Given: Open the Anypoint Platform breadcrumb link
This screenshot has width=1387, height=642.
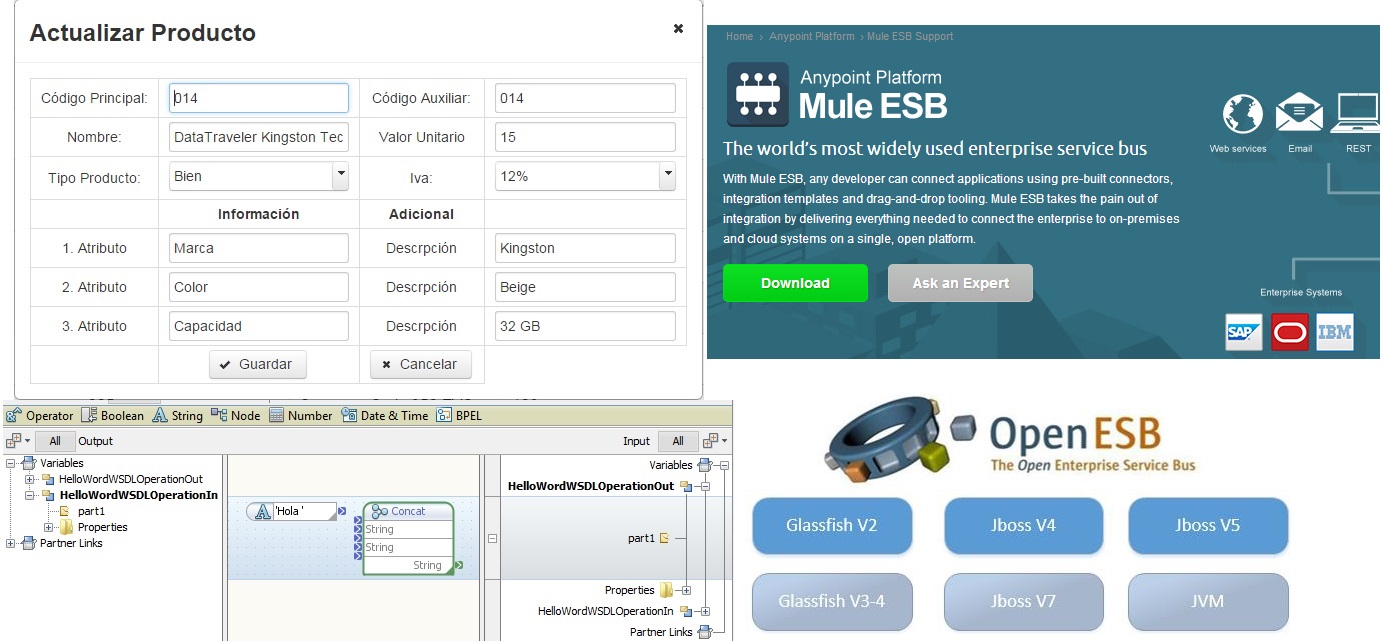Looking at the screenshot, I should point(812,36).
